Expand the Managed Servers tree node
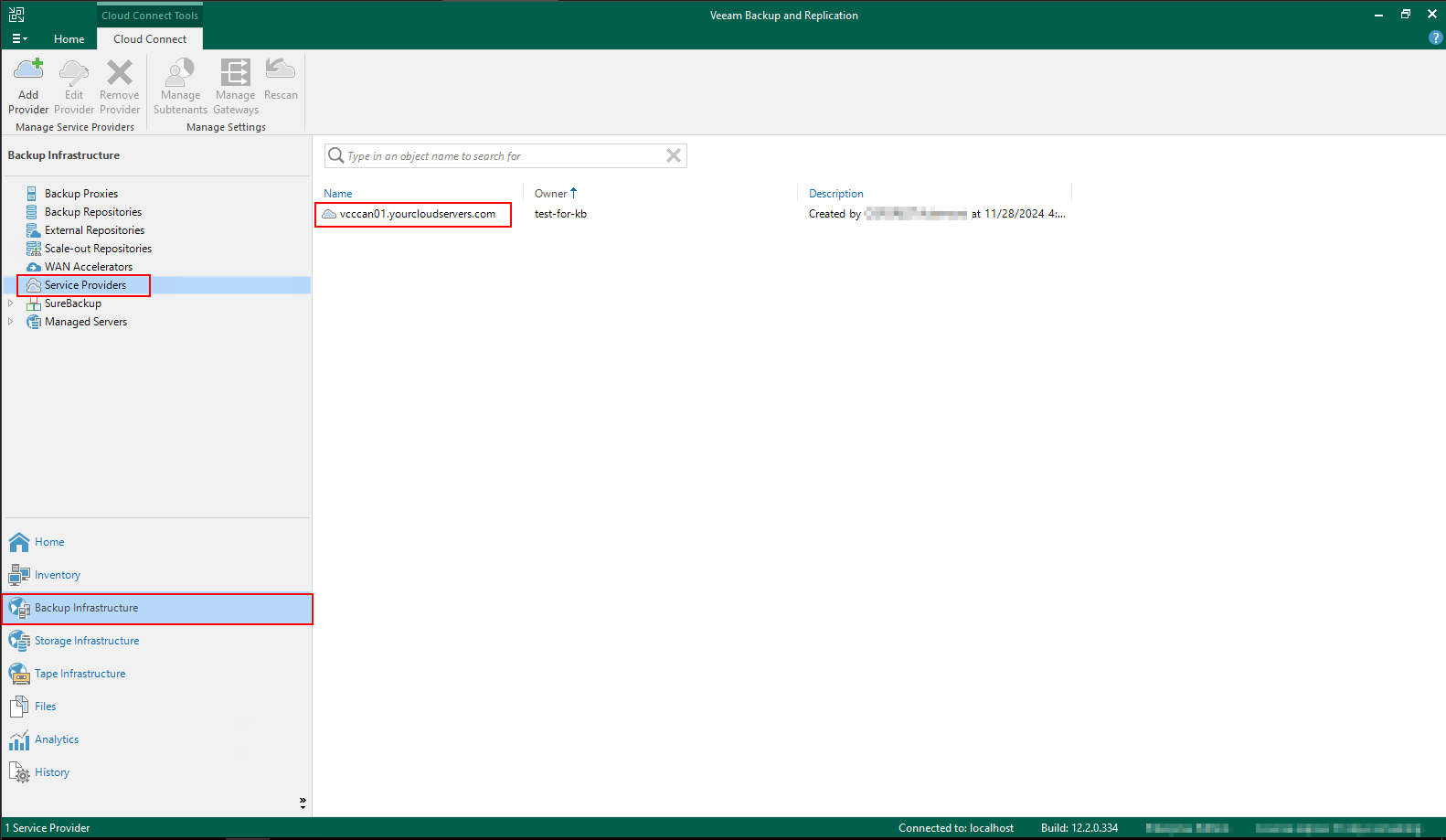The image size is (1446, 840). tap(11, 322)
